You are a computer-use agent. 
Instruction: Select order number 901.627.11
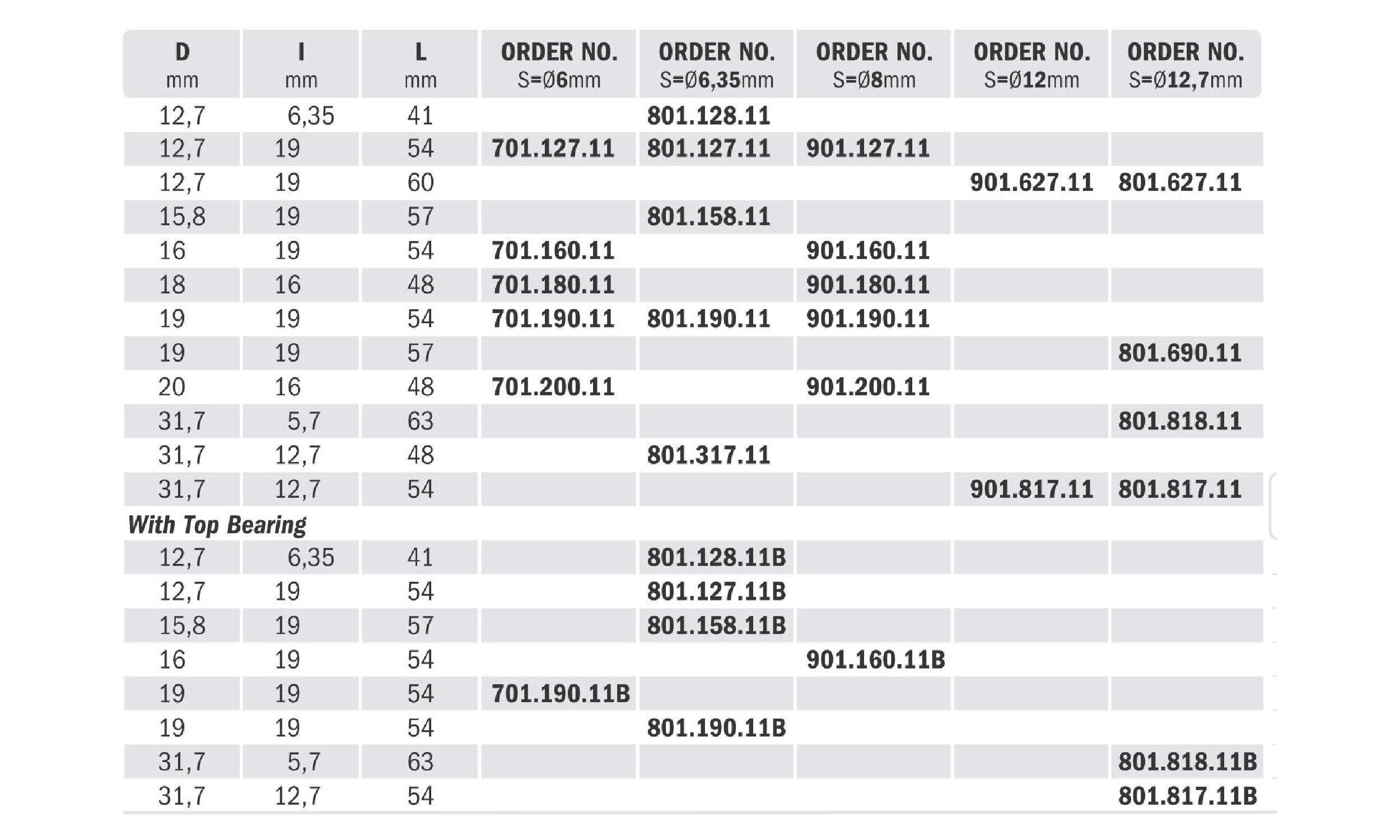[x=1031, y=183]
